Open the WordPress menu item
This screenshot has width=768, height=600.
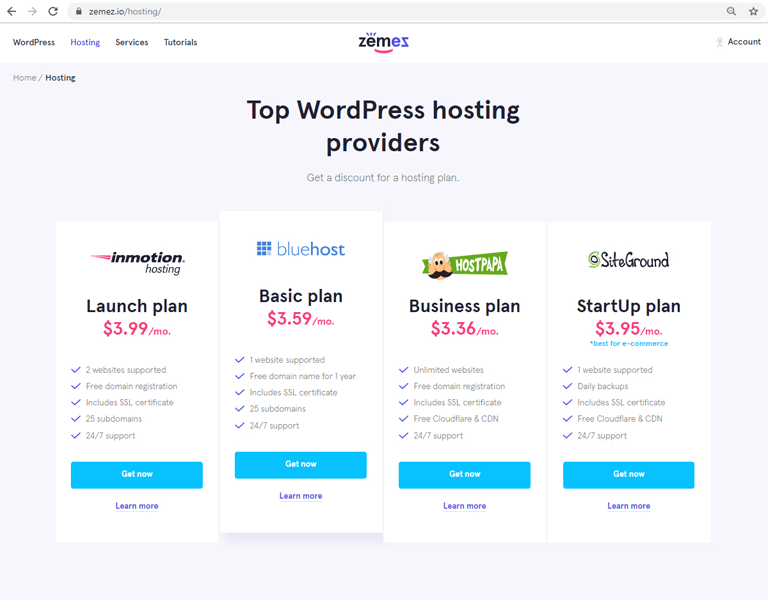(34, 42)
